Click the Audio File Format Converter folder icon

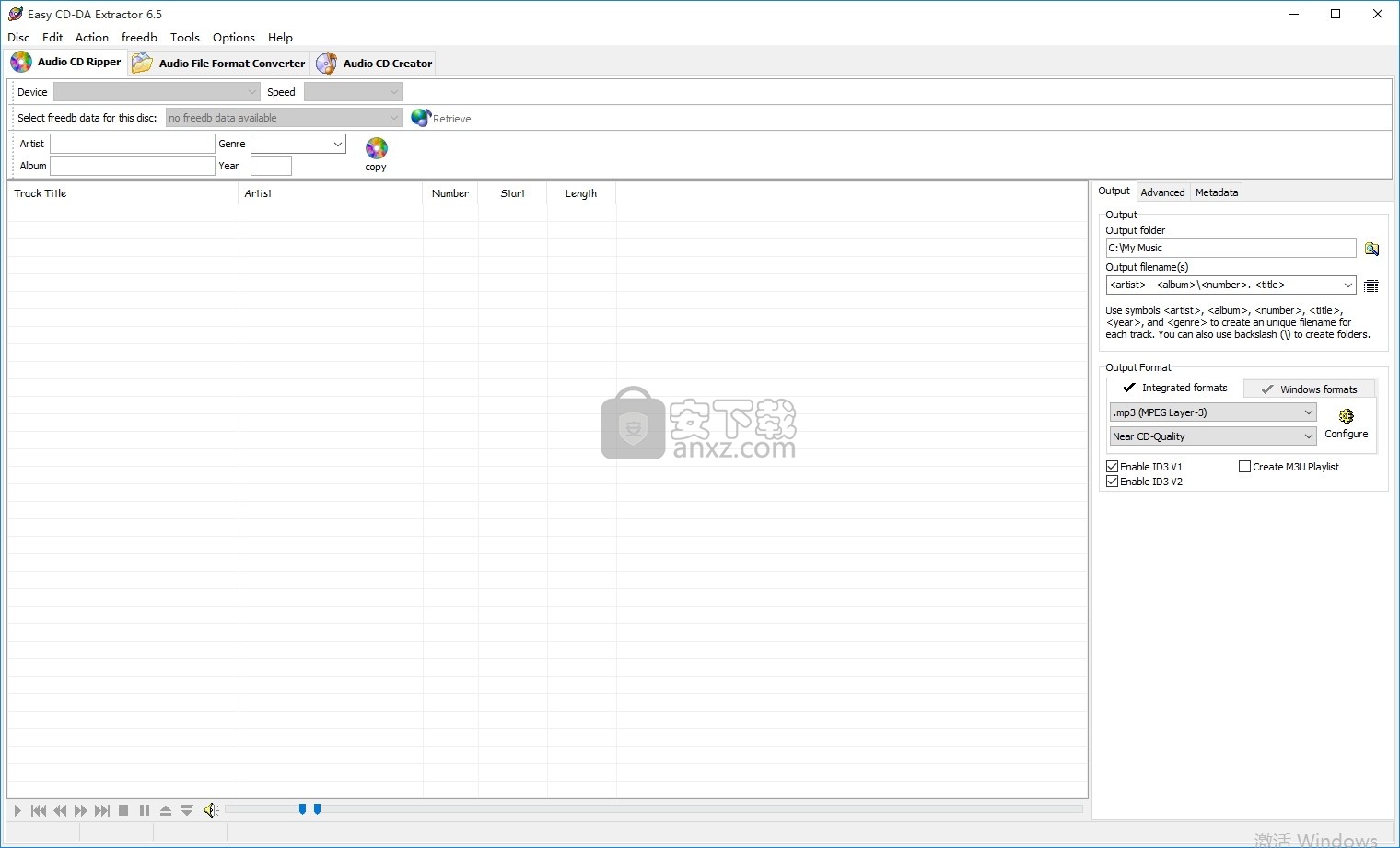142,63
